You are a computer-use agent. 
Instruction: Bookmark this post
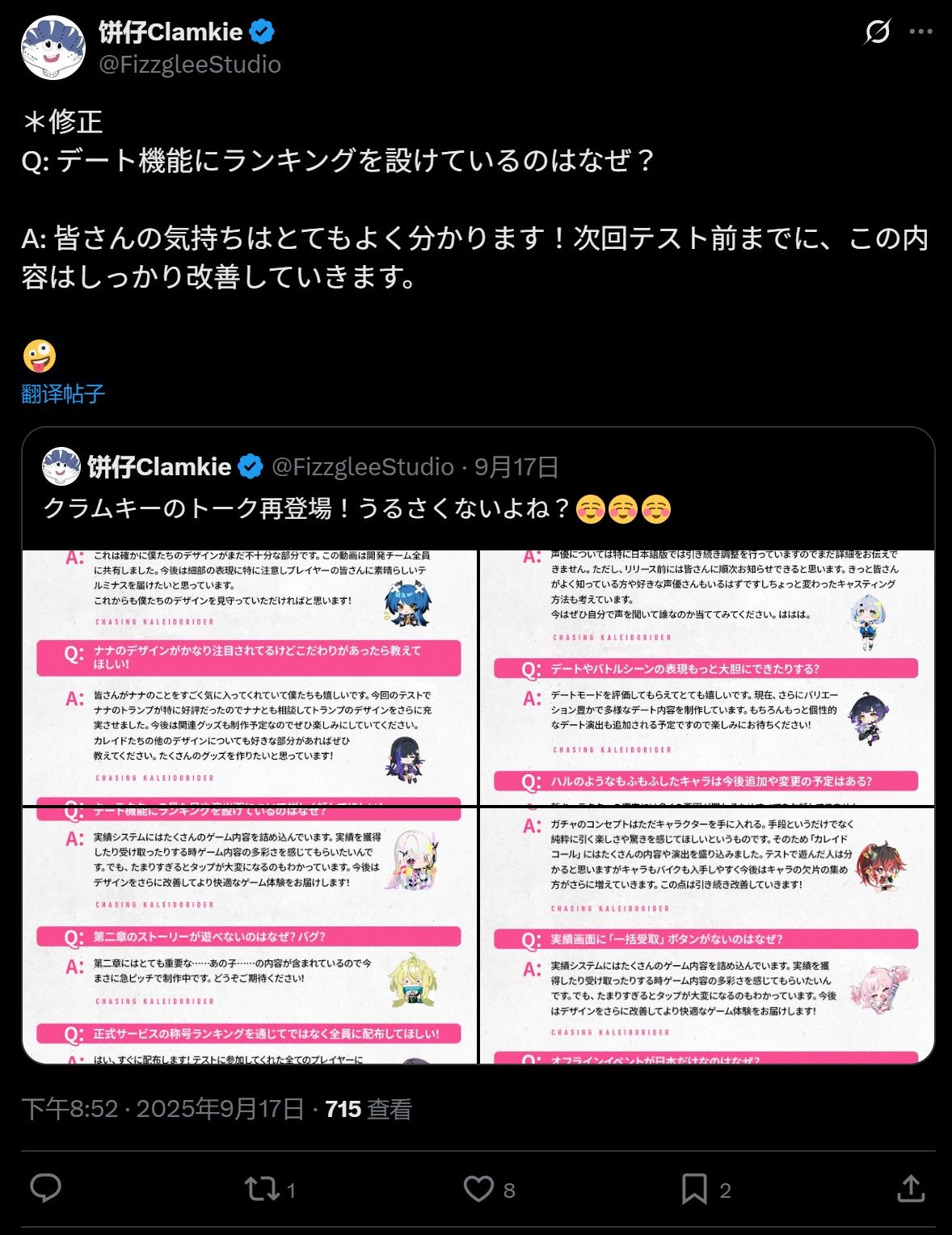(694, 1189)
